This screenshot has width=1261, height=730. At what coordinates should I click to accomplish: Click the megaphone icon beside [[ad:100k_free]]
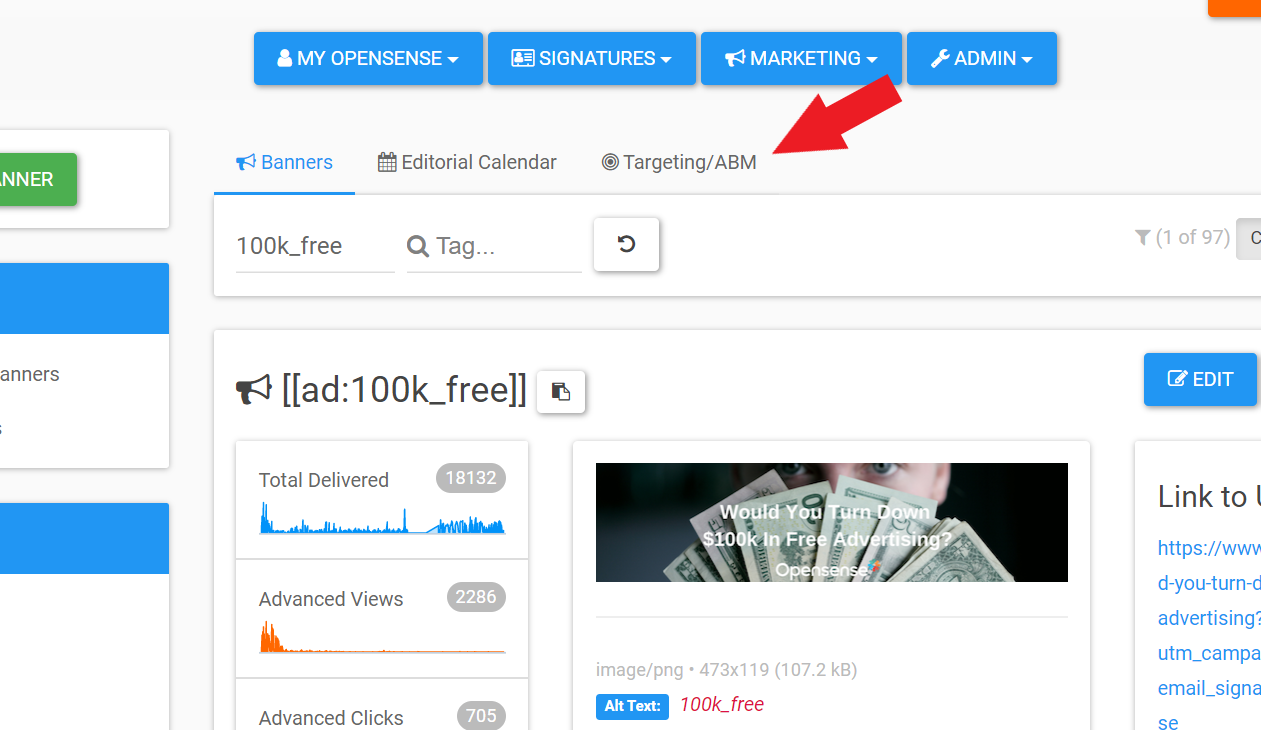(x=254, y=390)
